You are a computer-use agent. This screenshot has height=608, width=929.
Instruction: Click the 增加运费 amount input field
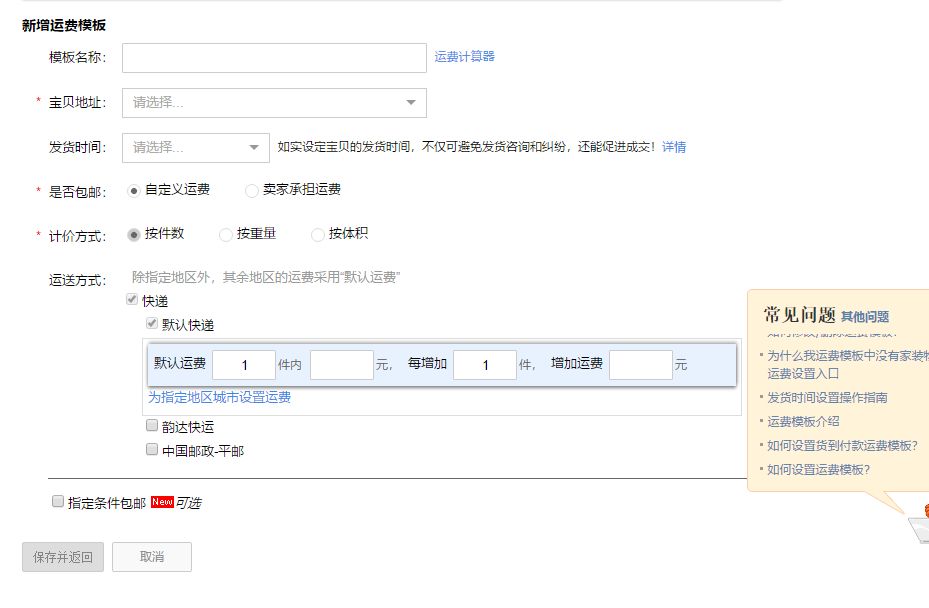coord(640,365)
